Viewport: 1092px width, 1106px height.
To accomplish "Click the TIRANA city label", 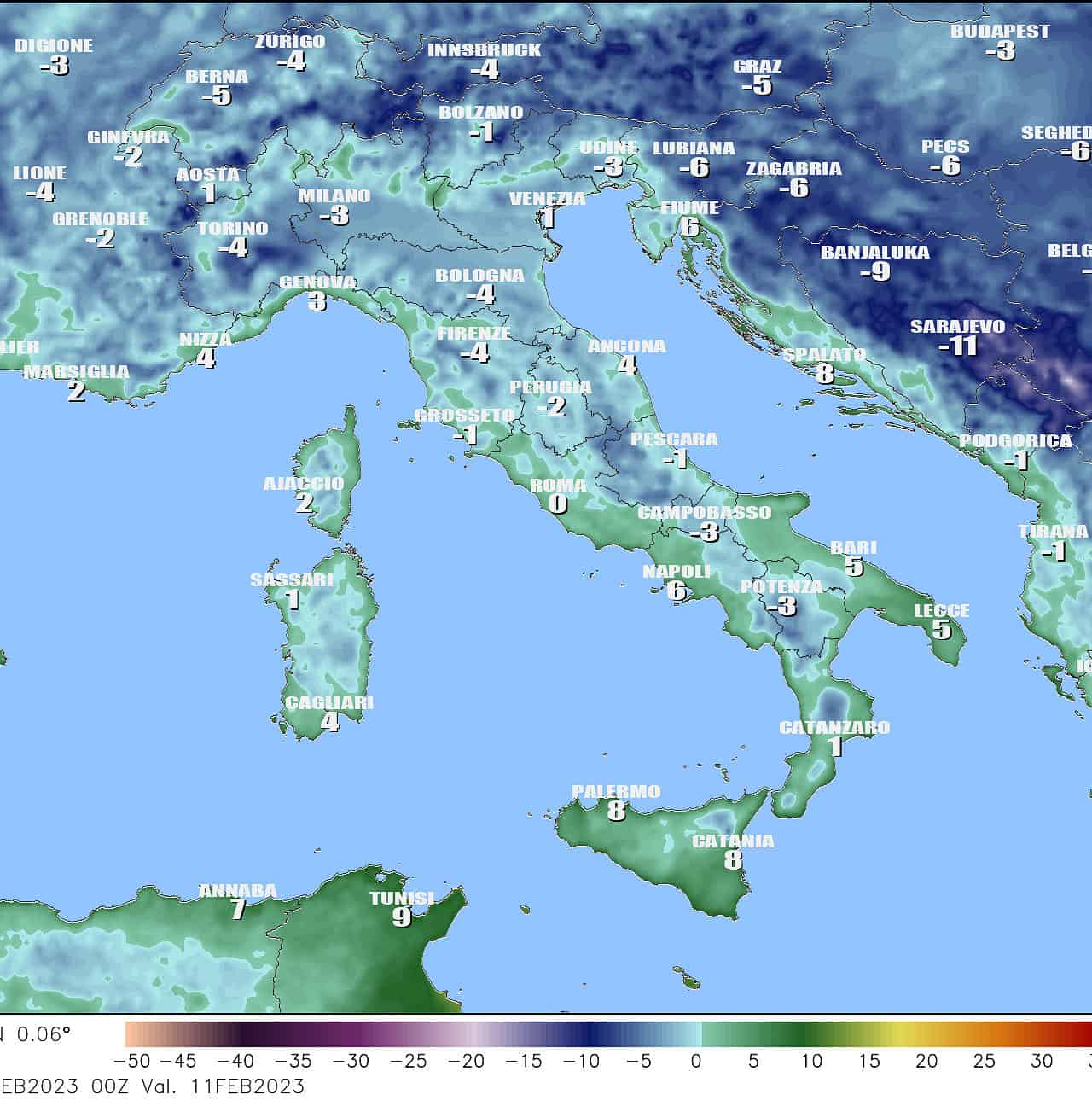I will click(x=1053, y=532).
